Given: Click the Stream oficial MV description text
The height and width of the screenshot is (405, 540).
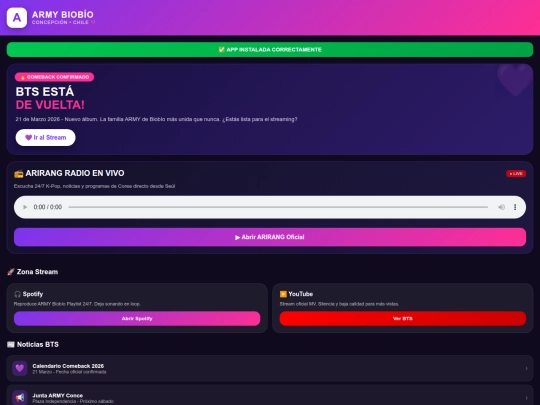Looking at the screenshot, I should click(x=339, y=304).
